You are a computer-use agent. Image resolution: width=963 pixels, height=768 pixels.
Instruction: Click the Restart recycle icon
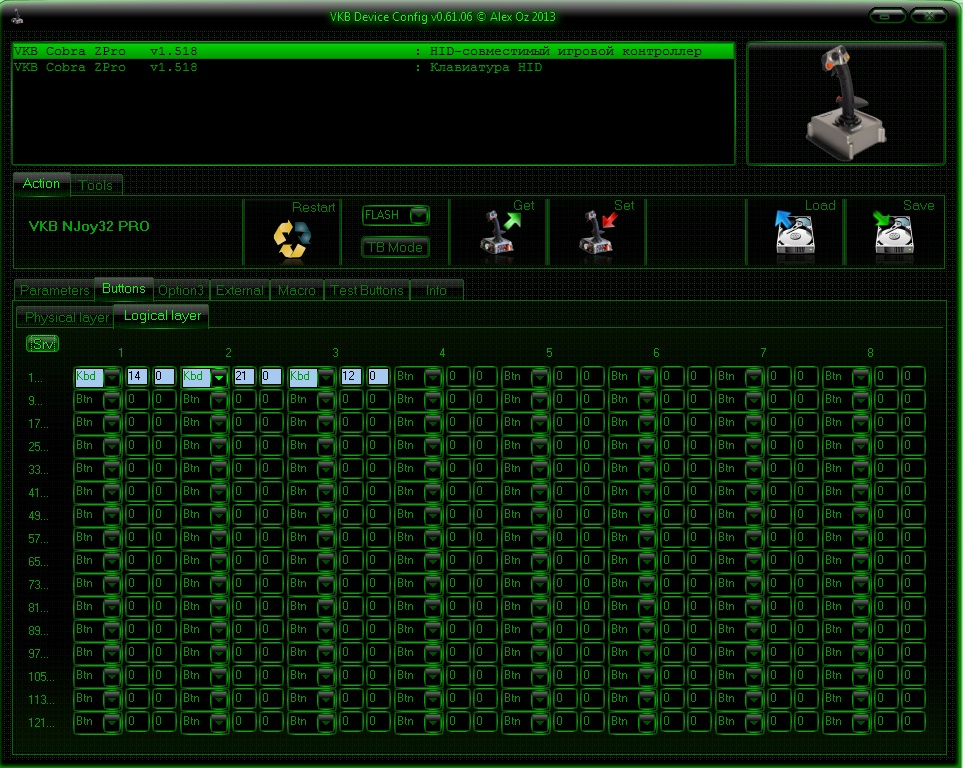[292, 239]
